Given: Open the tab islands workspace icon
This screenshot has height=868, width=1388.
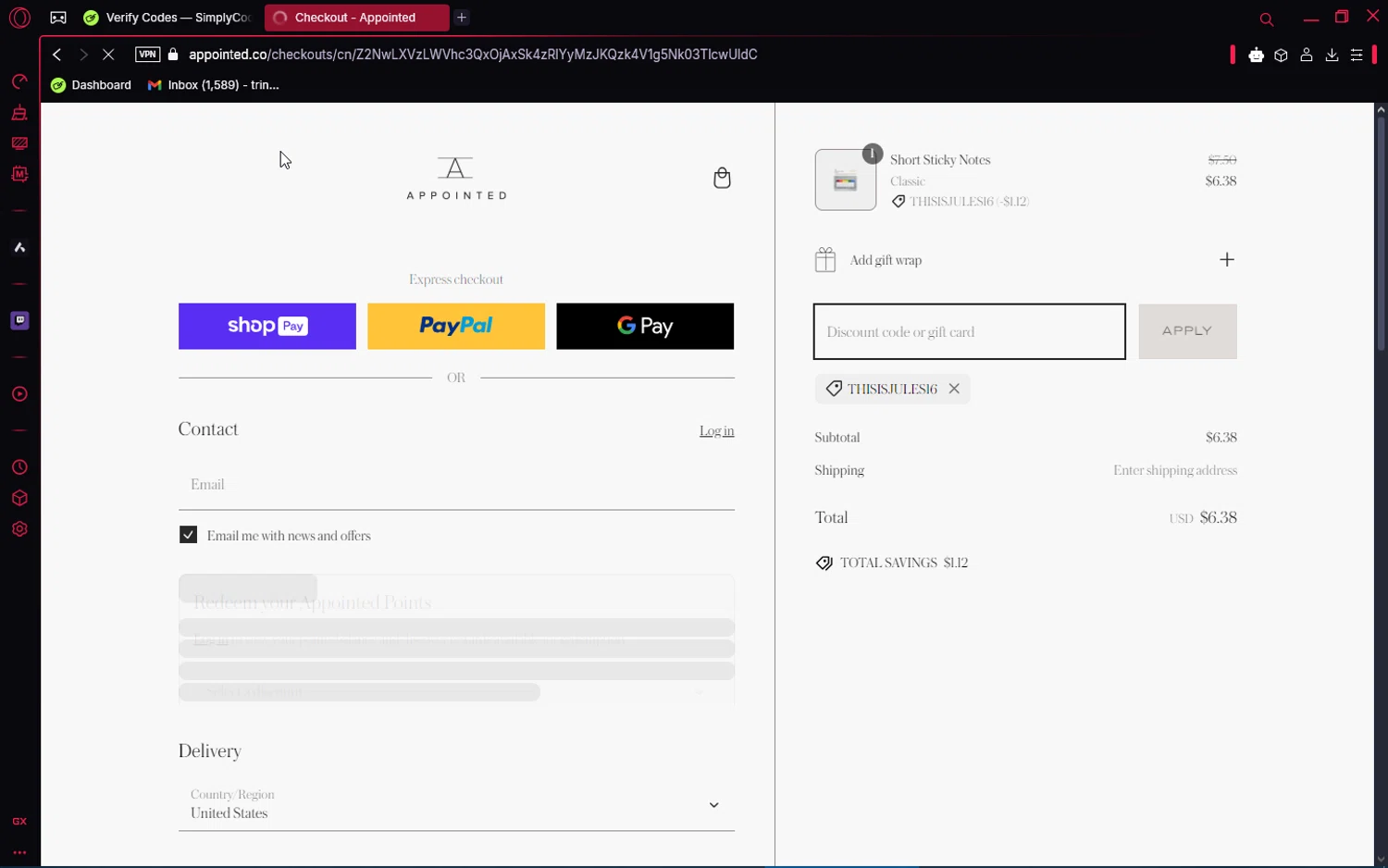Looking at the screenshot, I should [58, 18].
